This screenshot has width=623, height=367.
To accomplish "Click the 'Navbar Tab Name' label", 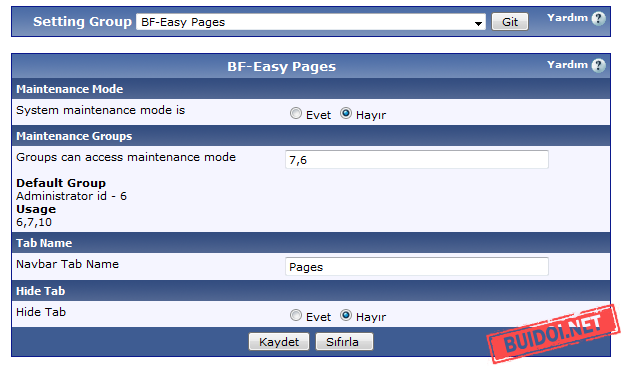I will point(68,264).
